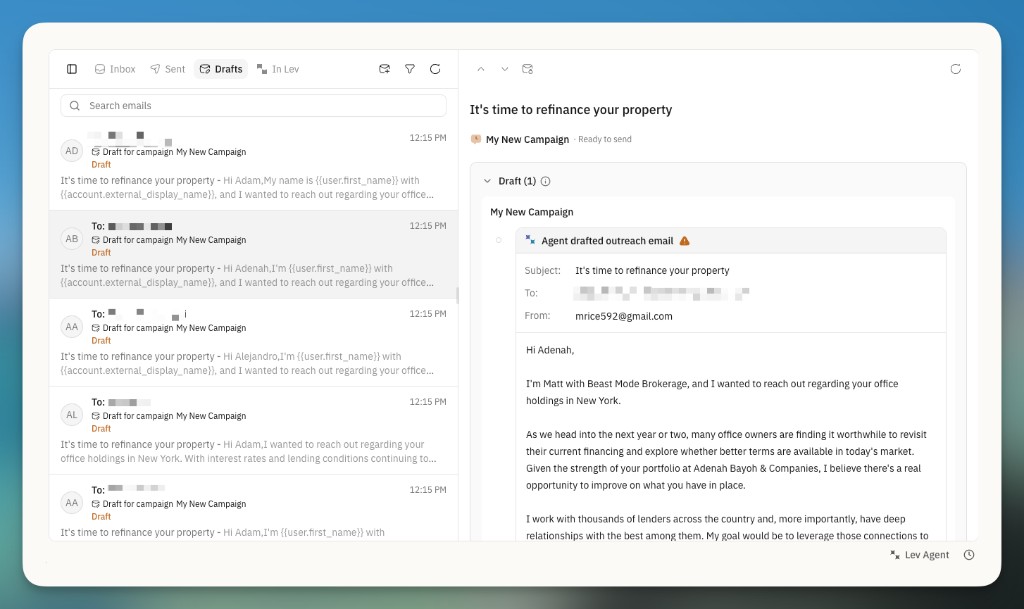Click the email title It's time to refinance
1024x609 pixels.
pos(571,110)
